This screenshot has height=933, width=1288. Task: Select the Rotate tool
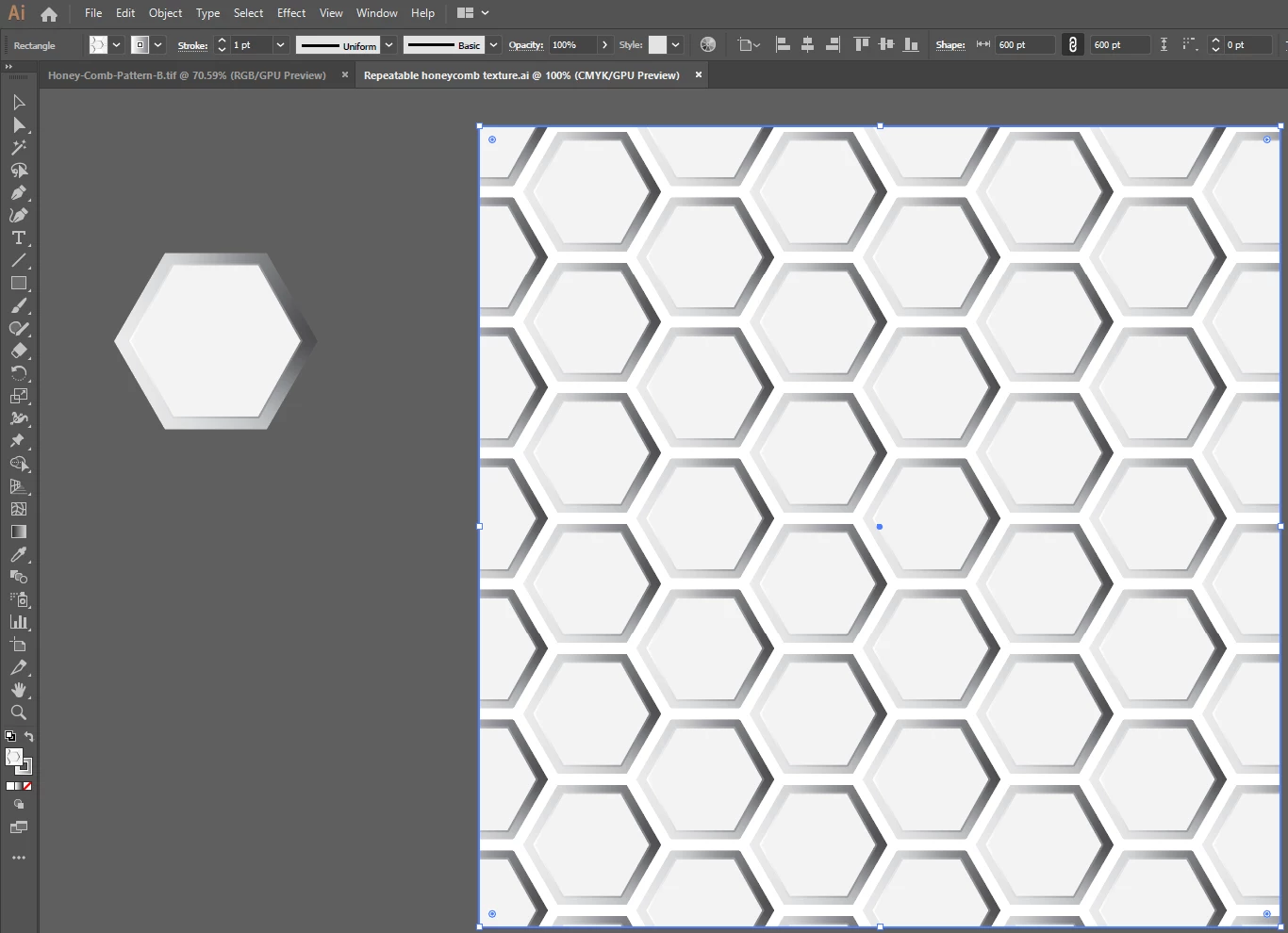(x=18, y=373)
